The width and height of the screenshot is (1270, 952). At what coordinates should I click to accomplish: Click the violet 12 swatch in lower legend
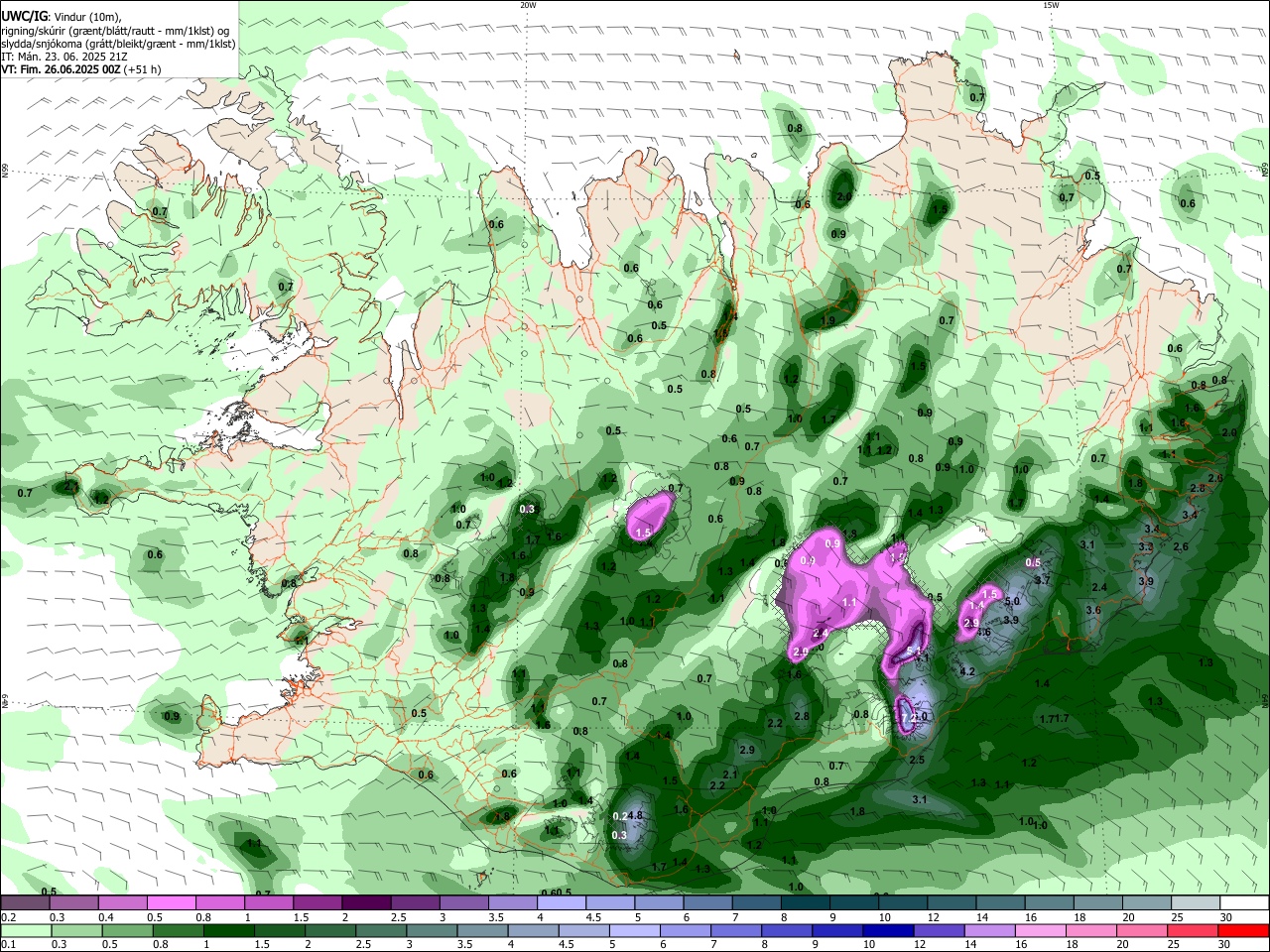click(940, 931)
